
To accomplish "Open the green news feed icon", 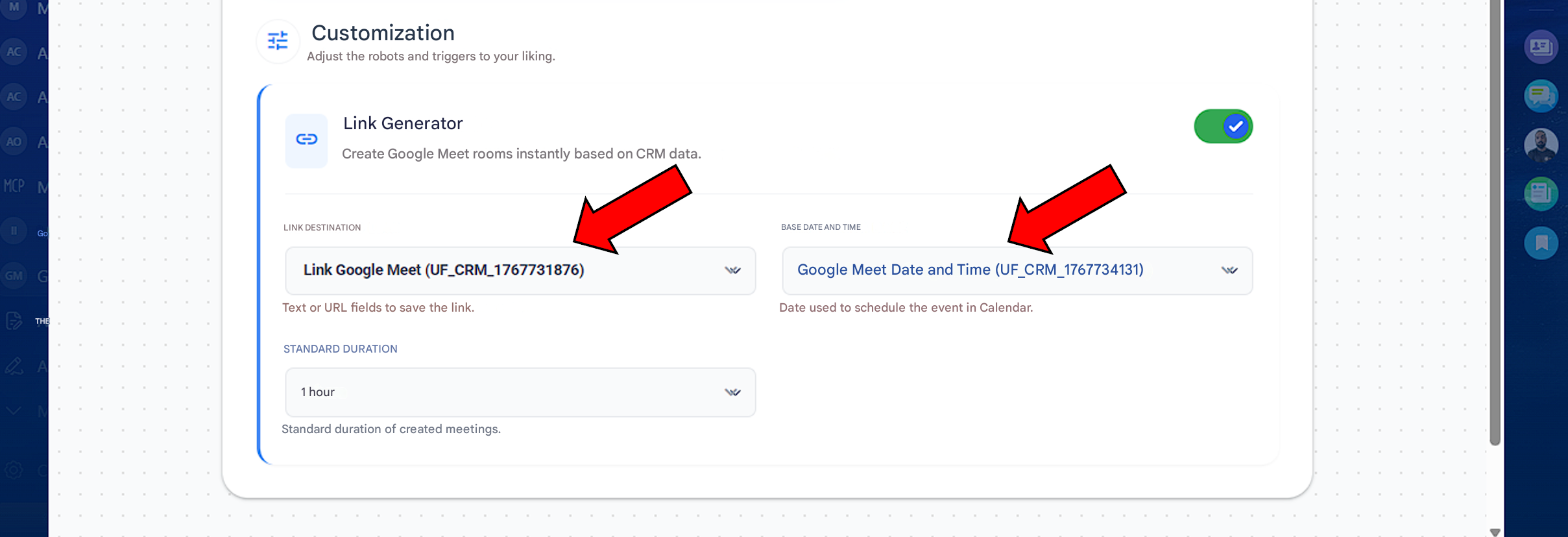I will pyautogui.click(x=1541, y=194).
